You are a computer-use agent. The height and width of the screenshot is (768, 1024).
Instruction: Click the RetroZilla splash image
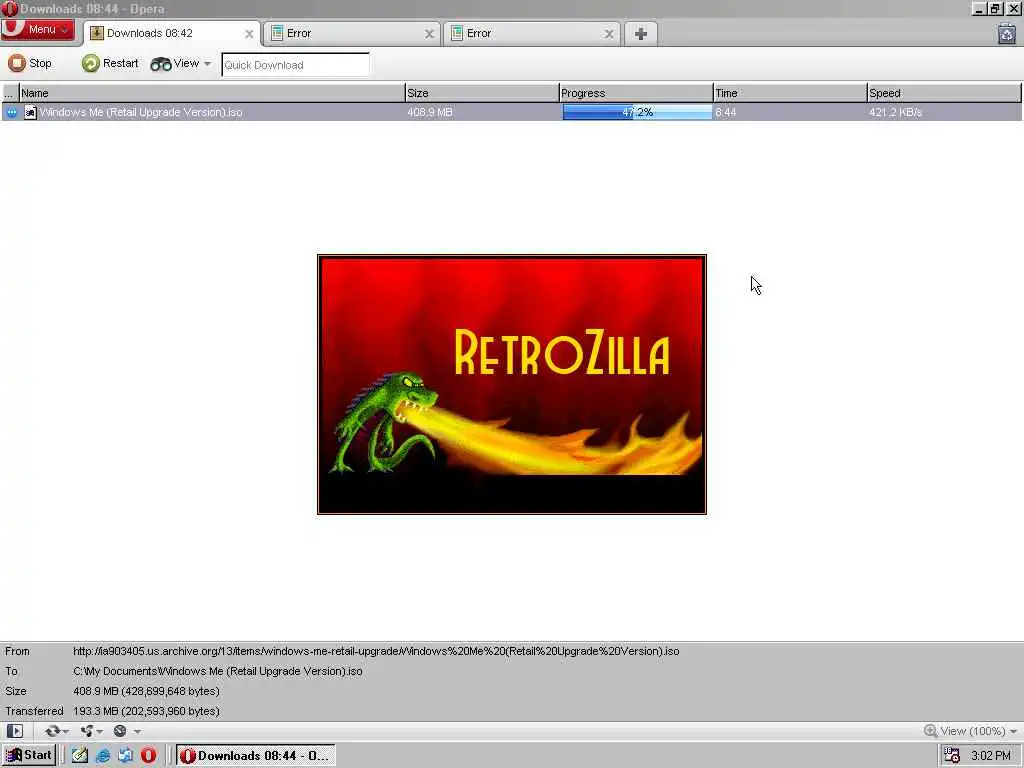point(511,385)
